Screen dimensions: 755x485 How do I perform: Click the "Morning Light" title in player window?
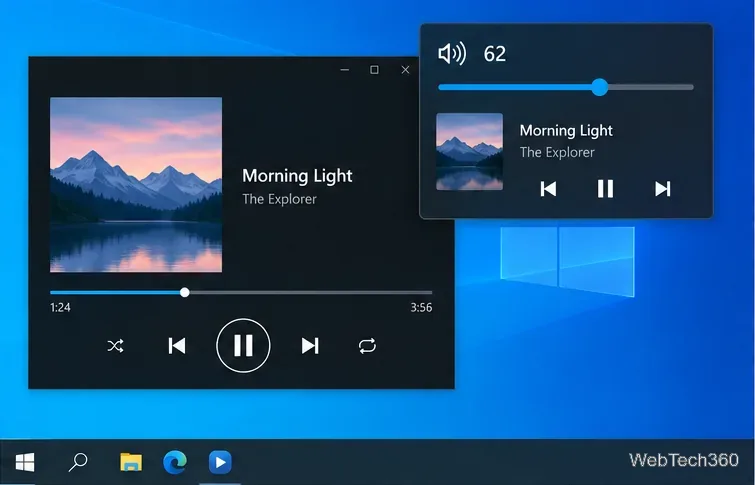(x=297, y=176)
